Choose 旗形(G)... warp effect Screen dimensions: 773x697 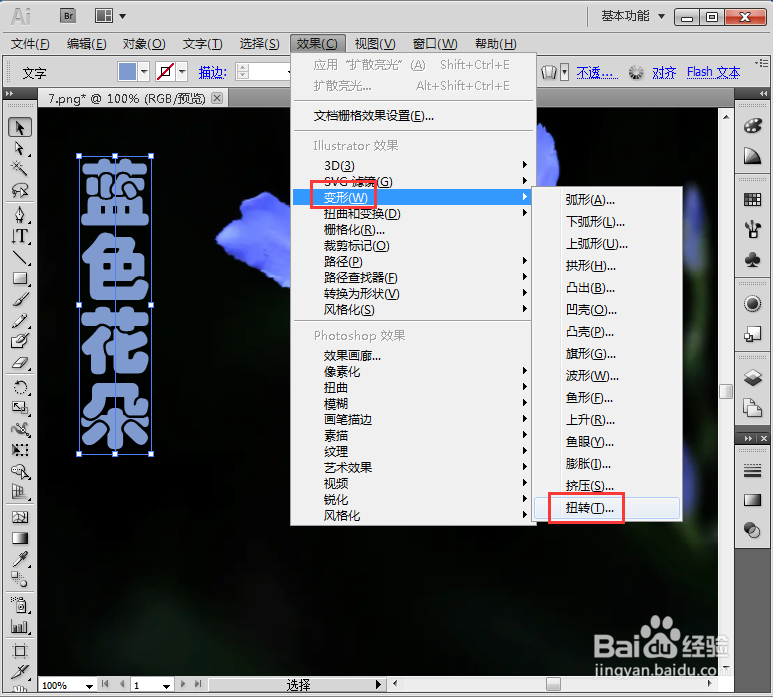pos(607,354)
